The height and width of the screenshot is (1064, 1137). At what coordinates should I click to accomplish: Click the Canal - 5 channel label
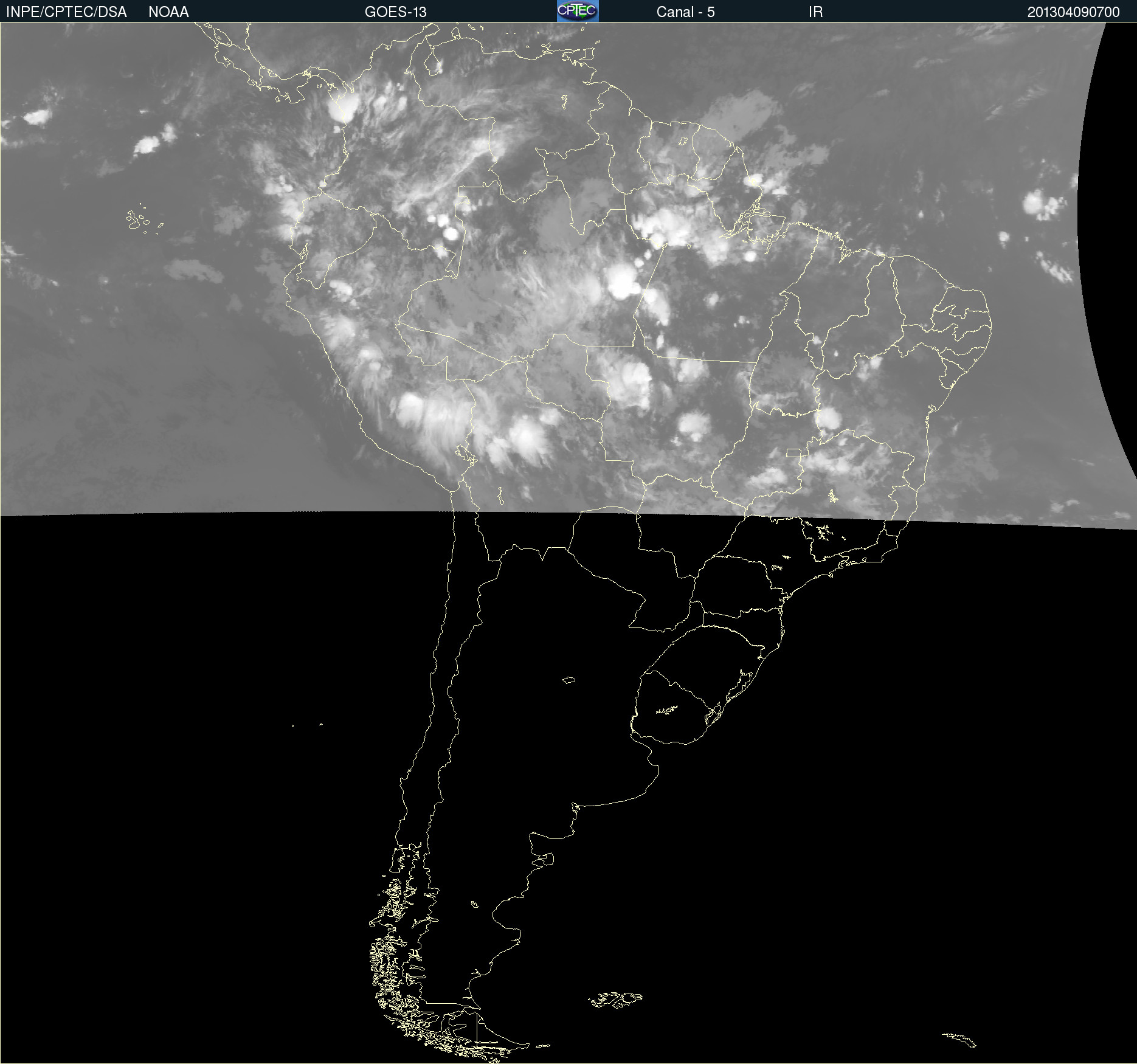pos(685,12)
